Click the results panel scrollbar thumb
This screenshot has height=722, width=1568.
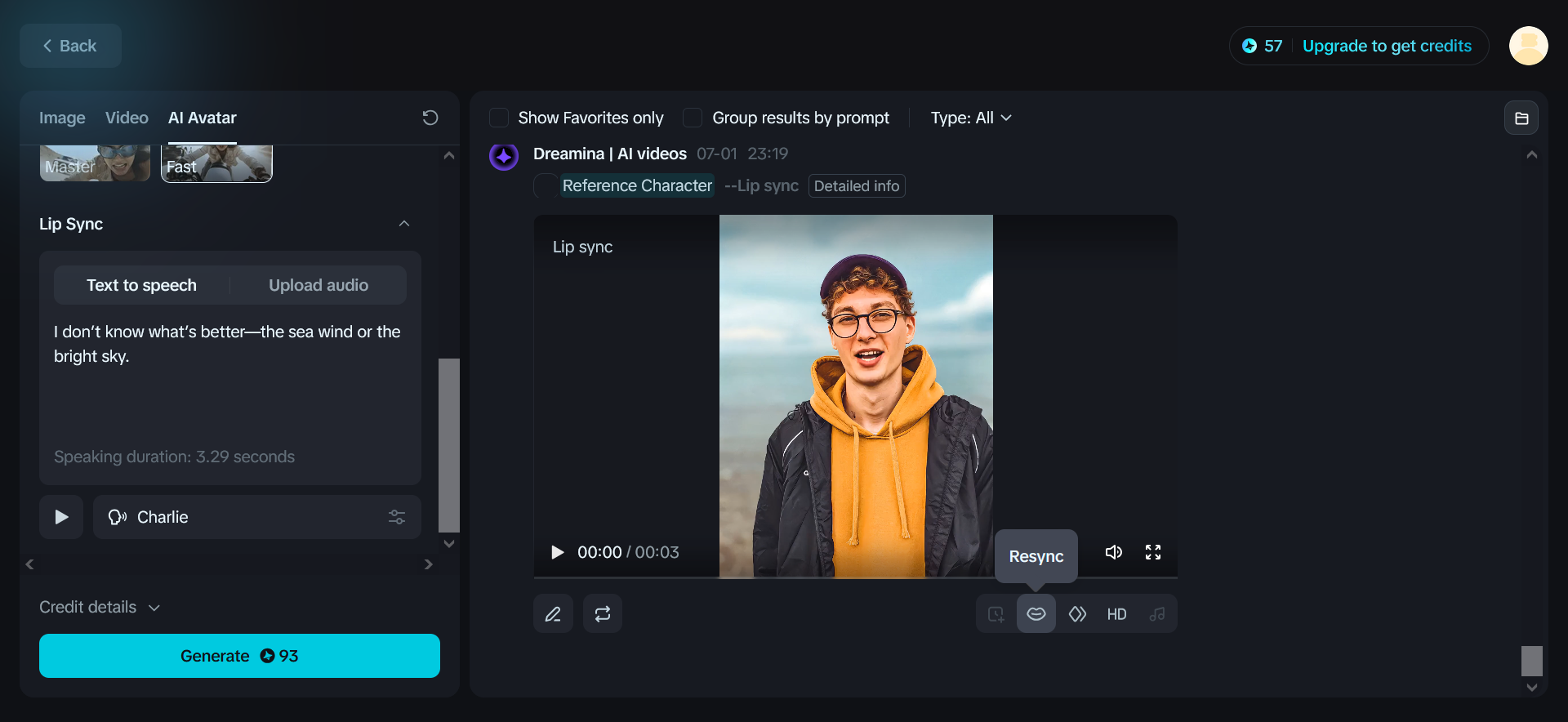click(1532, 661)
